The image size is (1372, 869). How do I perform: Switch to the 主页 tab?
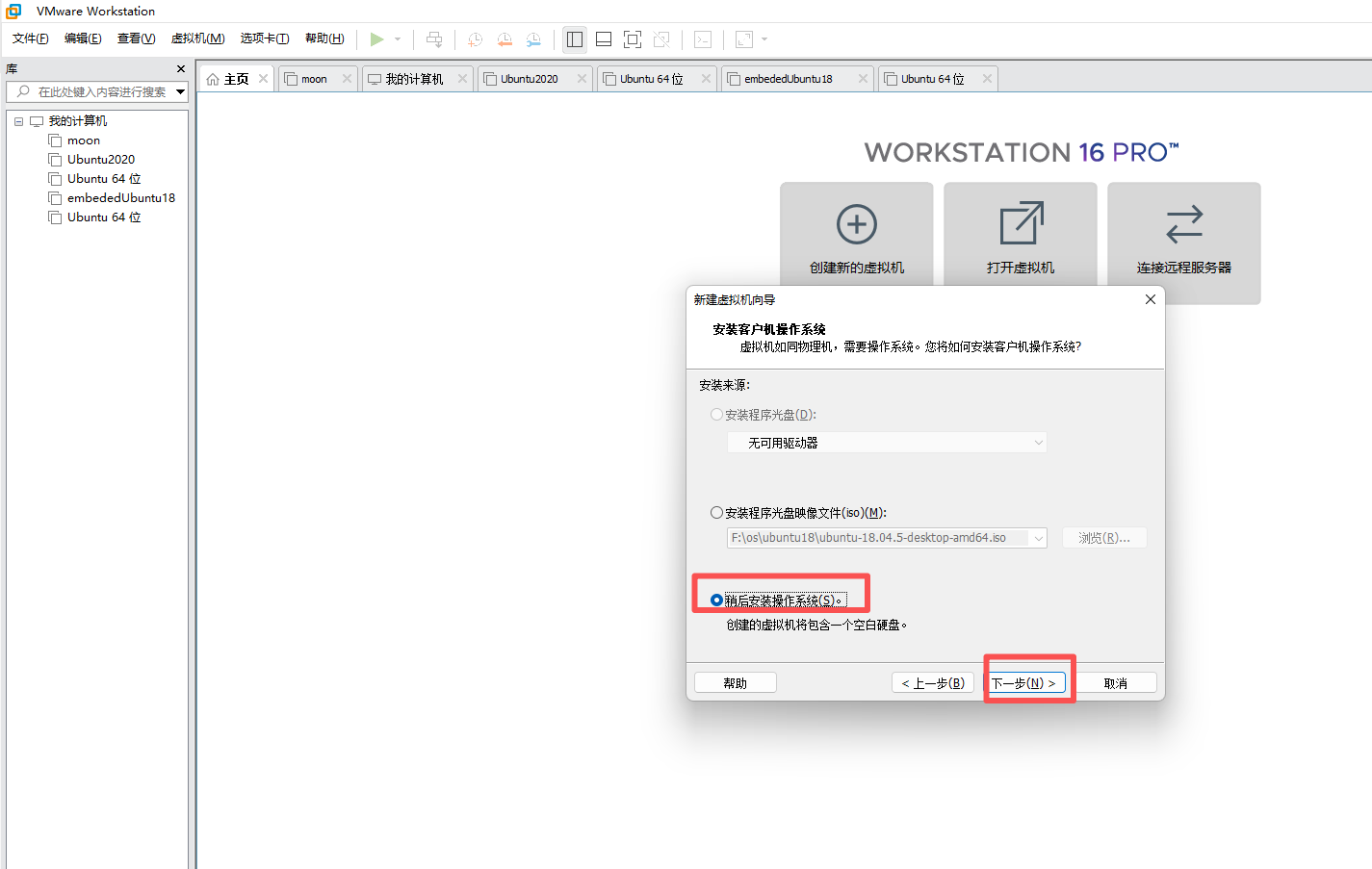click(236, 79)
